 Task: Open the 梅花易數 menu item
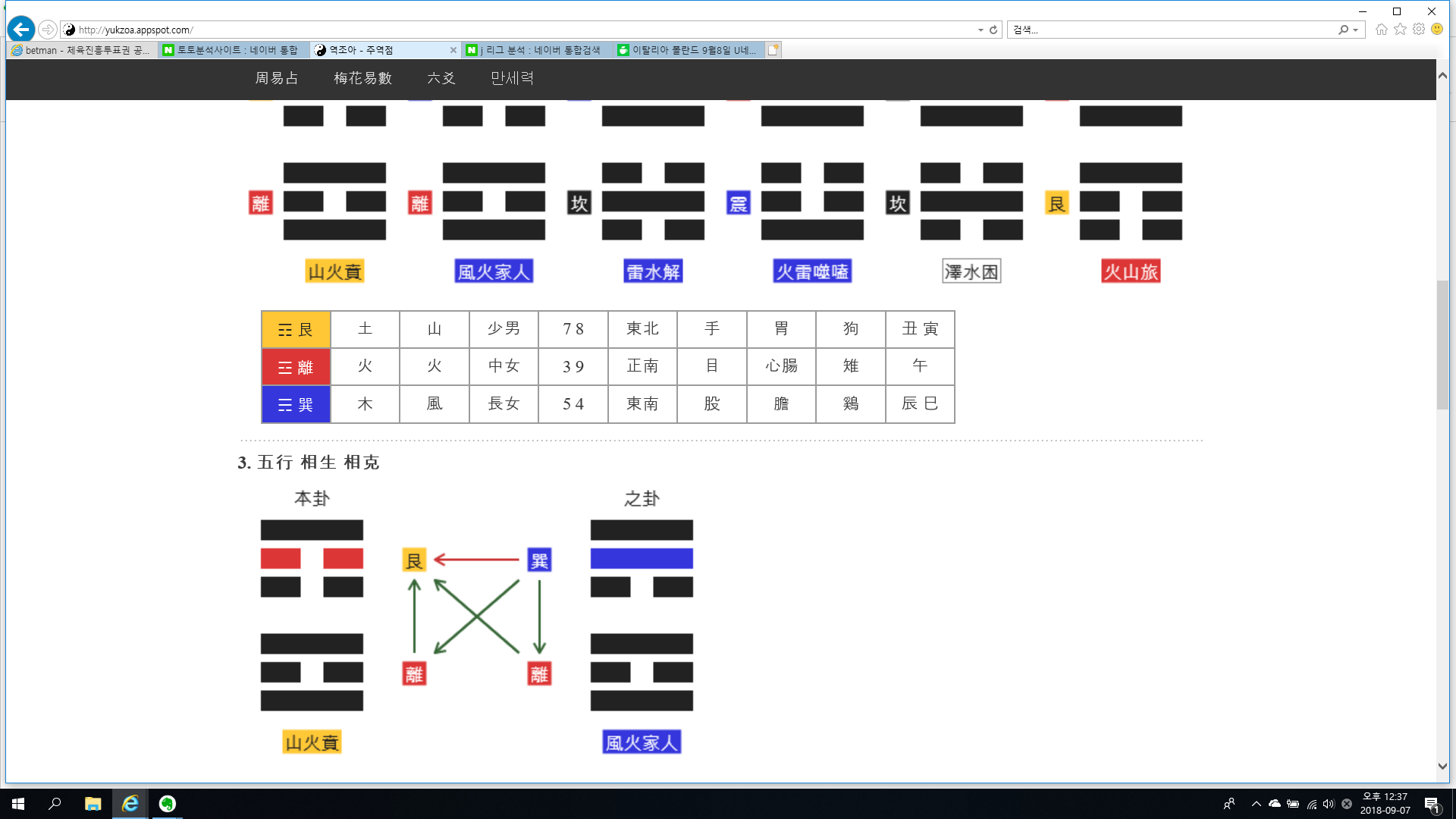(x=363, y=78)
